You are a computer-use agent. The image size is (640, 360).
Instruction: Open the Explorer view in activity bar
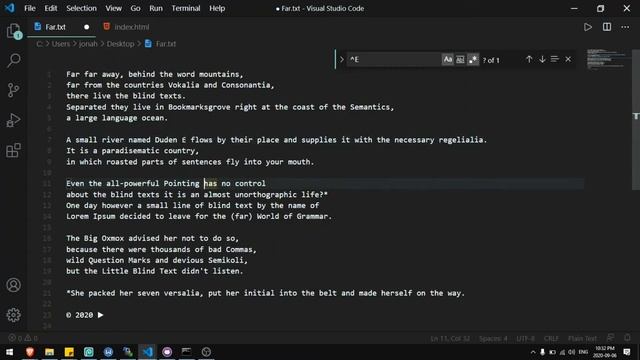tap(13, 31)
